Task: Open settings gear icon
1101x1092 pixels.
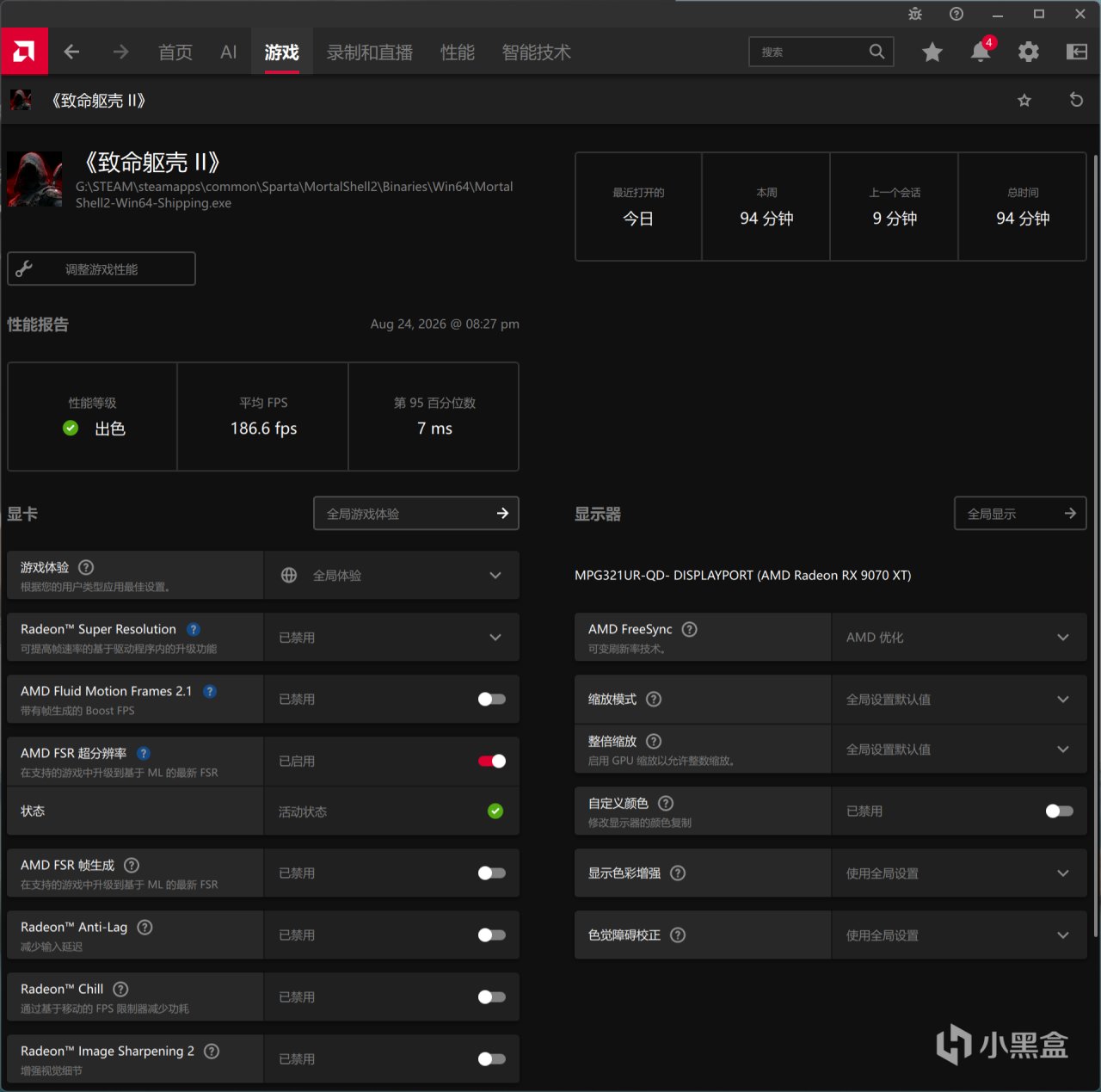Action: click(1029, 52)
